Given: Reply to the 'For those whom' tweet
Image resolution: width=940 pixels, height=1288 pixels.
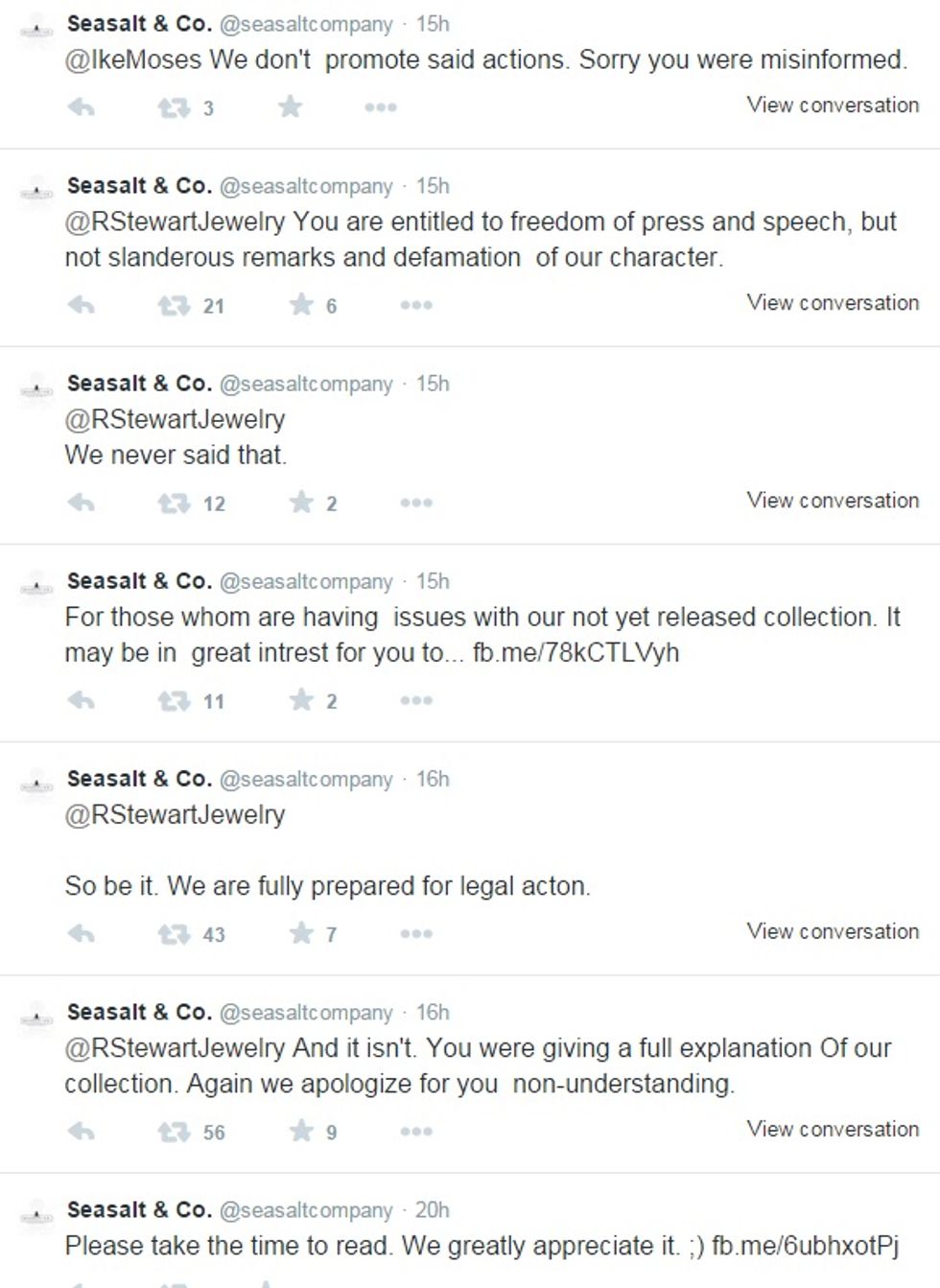Looking at the screenshot, I should coord(82,700).
